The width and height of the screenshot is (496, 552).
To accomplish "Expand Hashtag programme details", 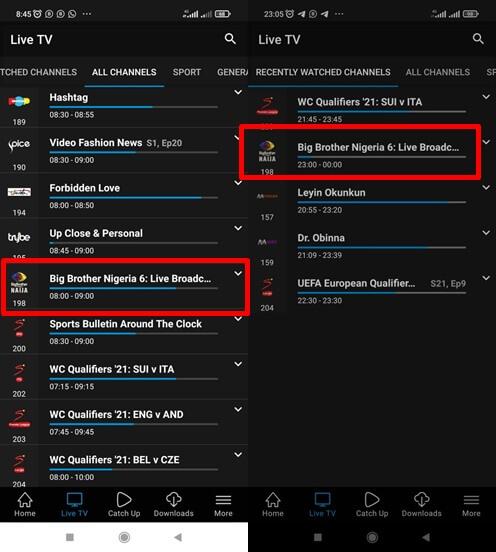I will 238,92.
